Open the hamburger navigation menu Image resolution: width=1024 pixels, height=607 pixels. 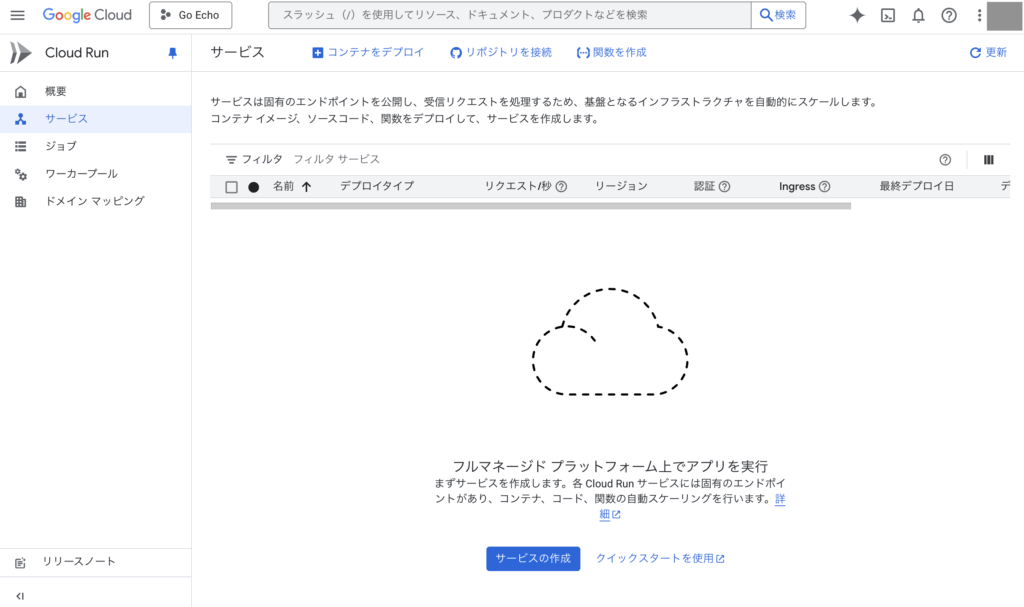(x=17, y=15)
